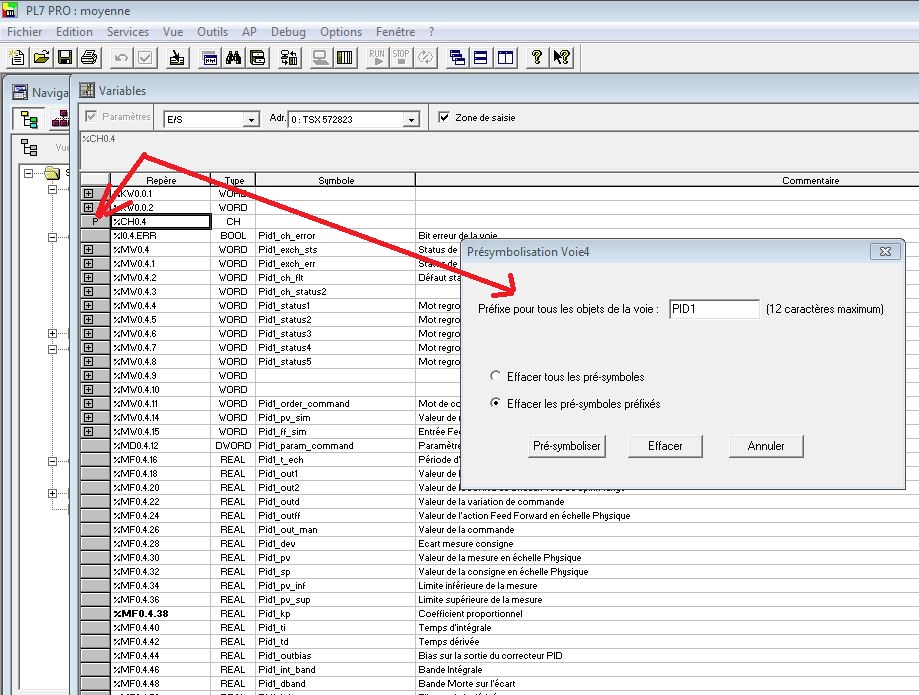Toggle the 'Zone de saisie' checkbox
The image size is (919, 695).
tap(444, 118)
